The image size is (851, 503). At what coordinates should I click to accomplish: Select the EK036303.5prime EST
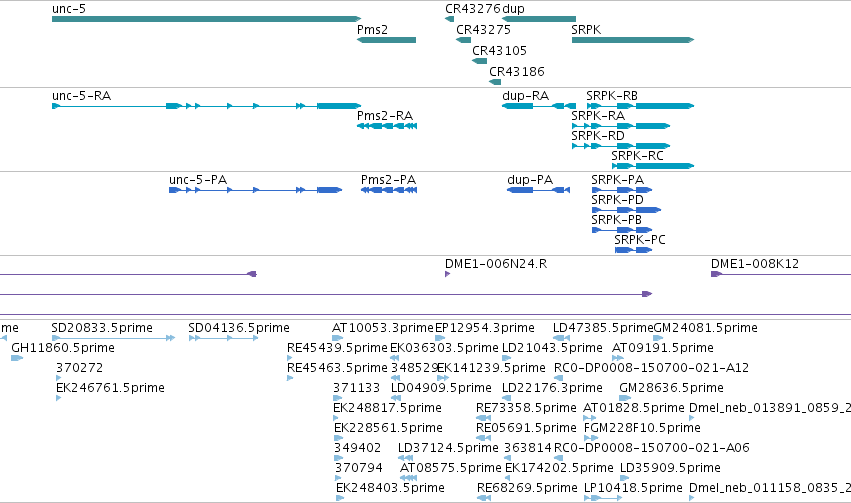395,358
